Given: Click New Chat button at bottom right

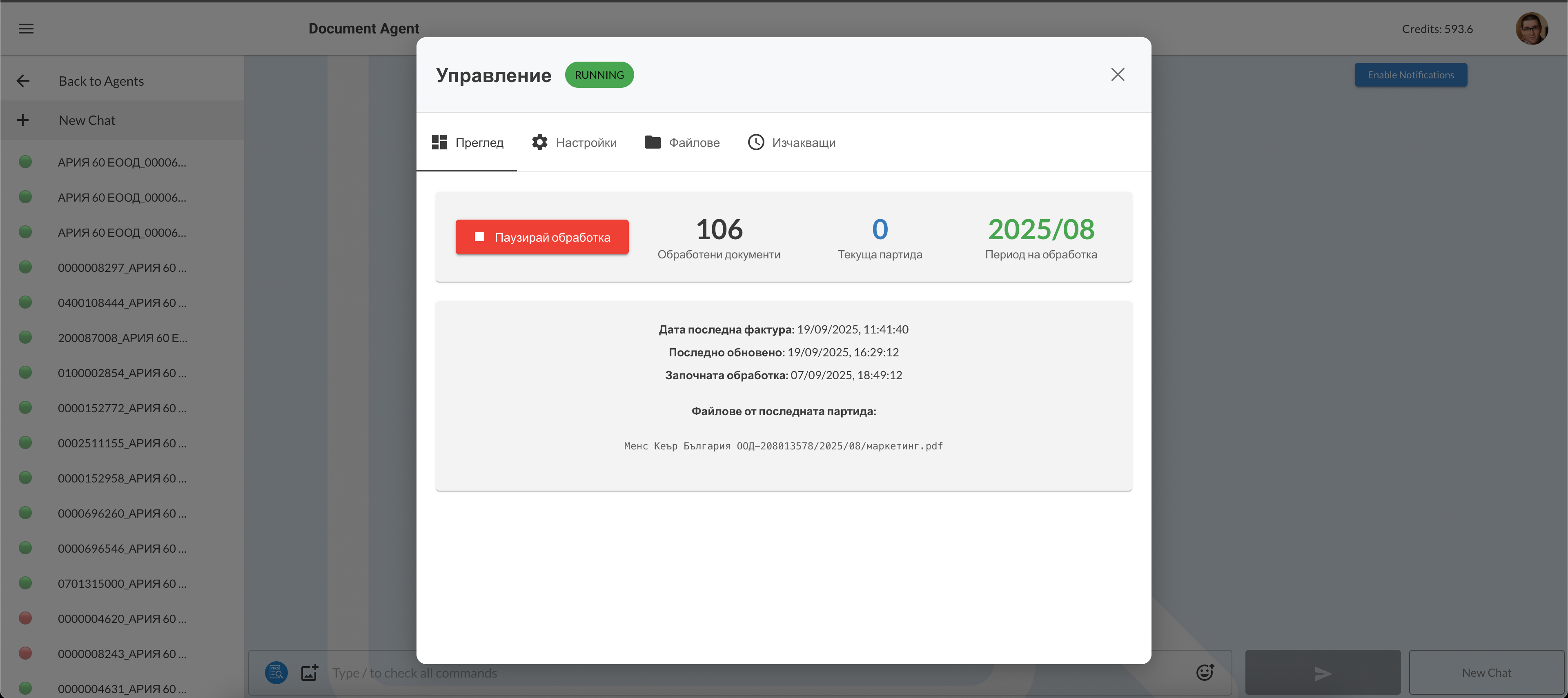Looking at the screenshot, I should coord(1486,672).
